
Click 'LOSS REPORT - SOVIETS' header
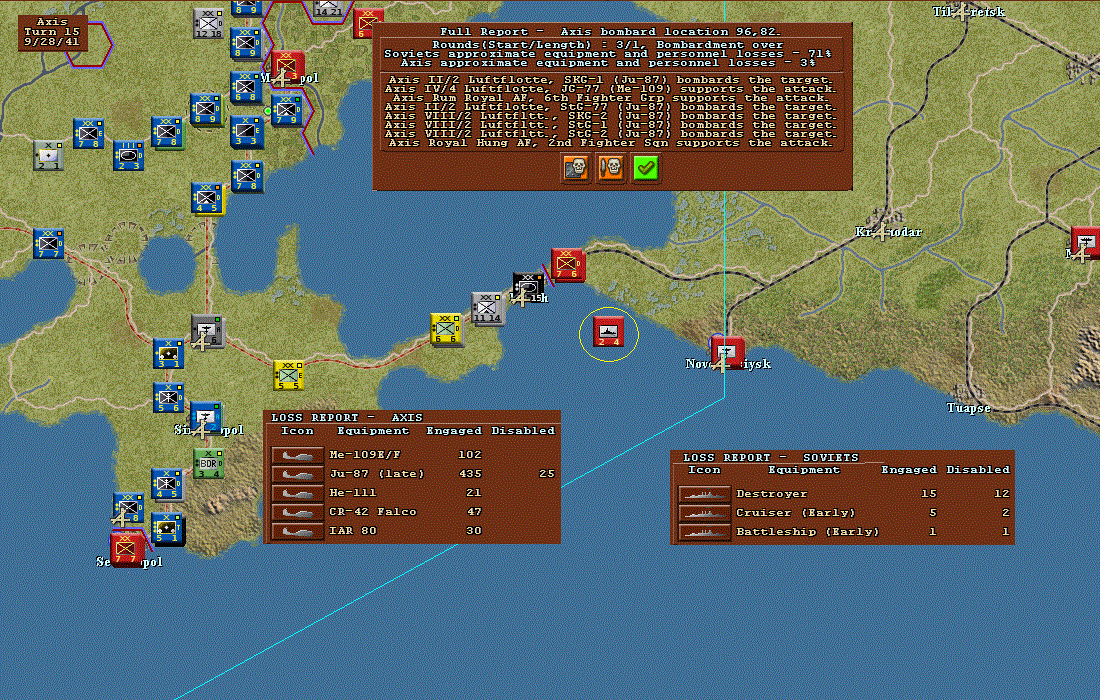pyautogui.click(x=771, y=457)
